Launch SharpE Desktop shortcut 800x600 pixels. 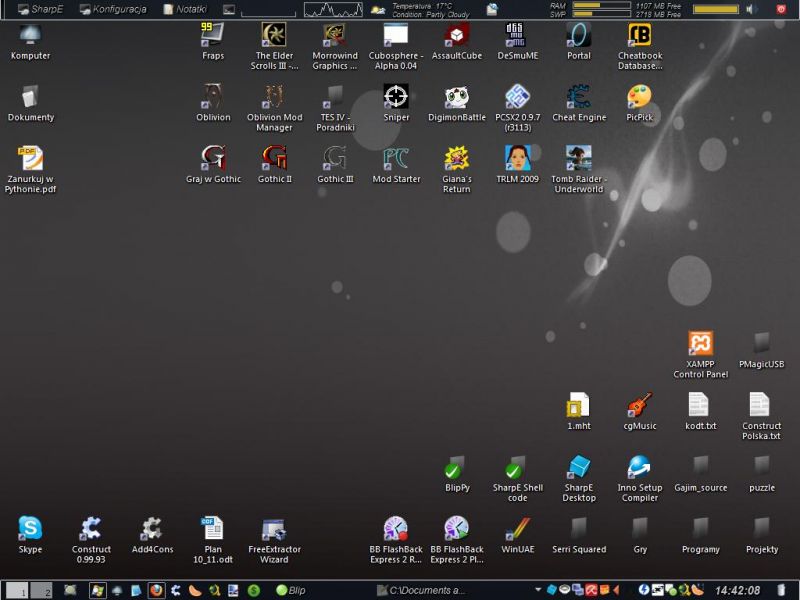click(x=579, y=478)
